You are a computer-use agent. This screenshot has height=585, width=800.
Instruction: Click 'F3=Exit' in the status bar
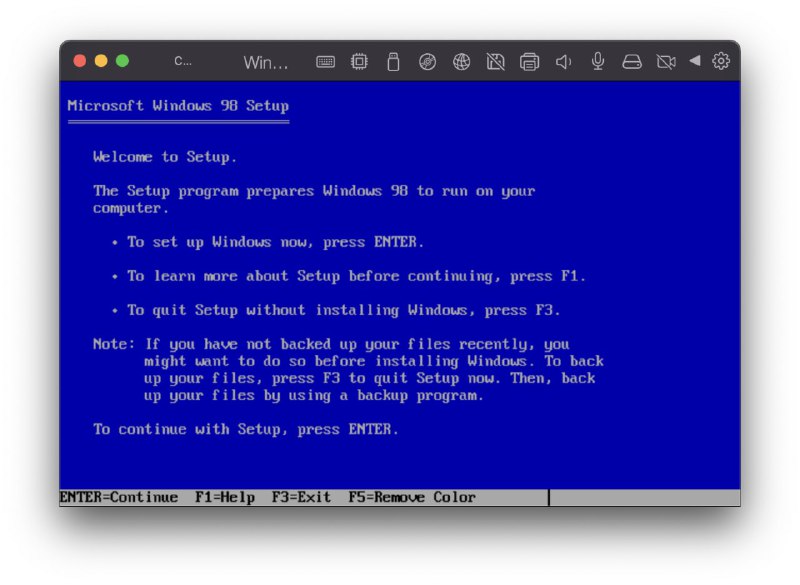(301, 497)
